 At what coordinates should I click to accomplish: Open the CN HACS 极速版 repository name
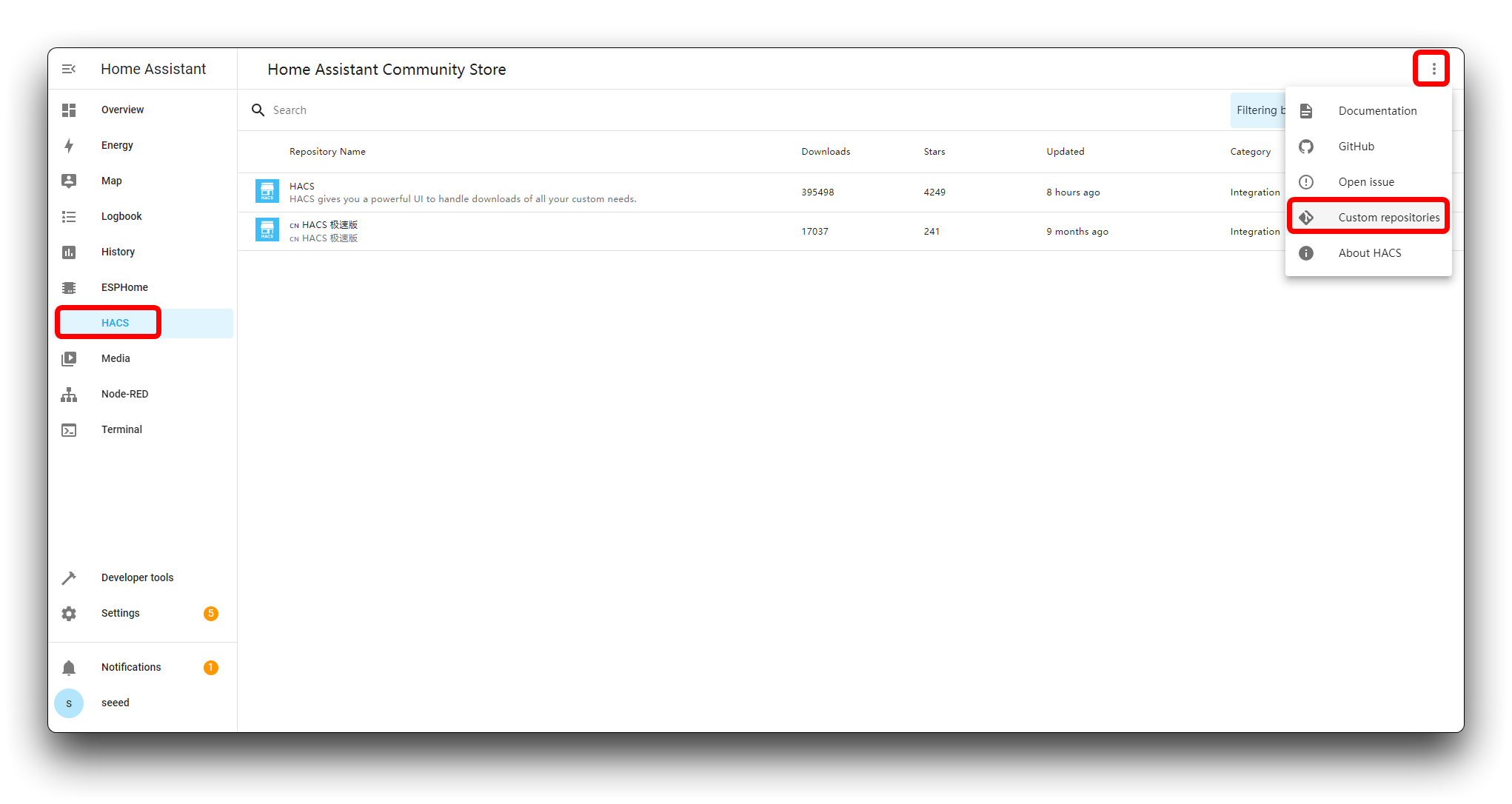coord(324,224)
